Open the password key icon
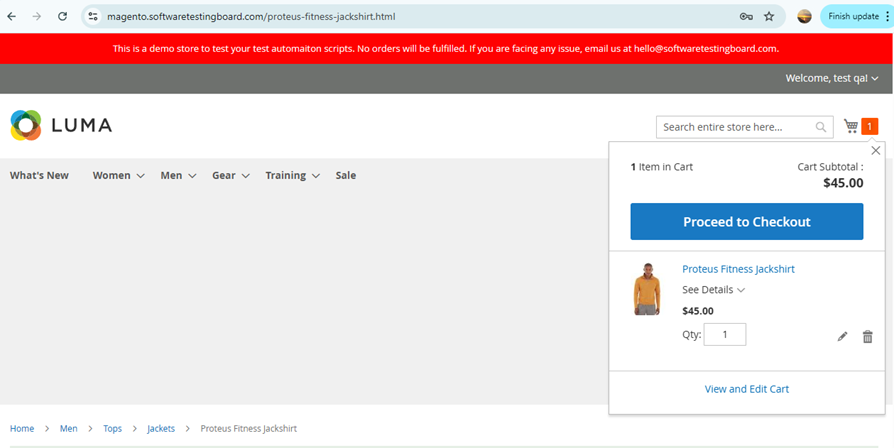This screenshot has height=448, width=894. point(745,16)
